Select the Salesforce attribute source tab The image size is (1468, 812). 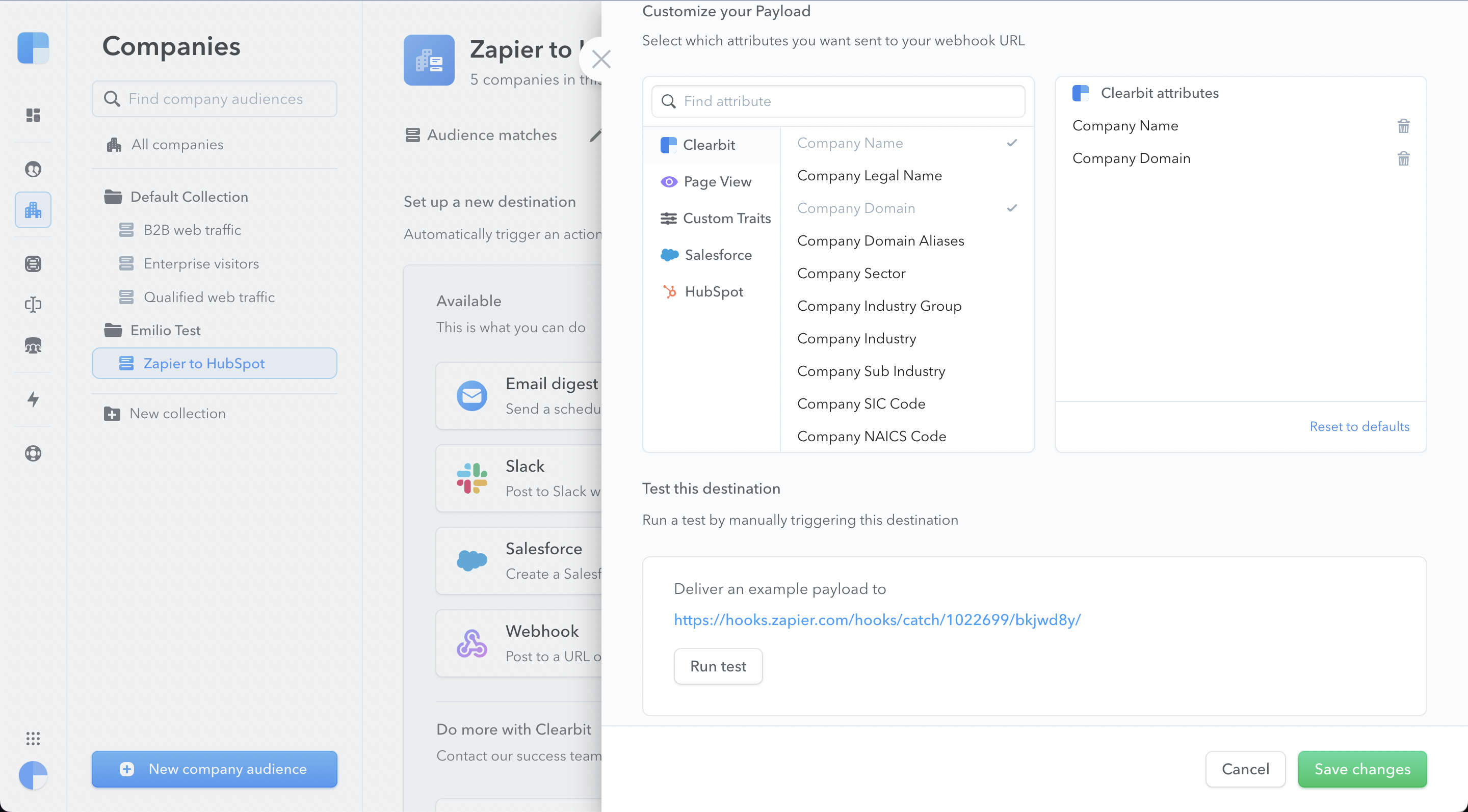711,255
